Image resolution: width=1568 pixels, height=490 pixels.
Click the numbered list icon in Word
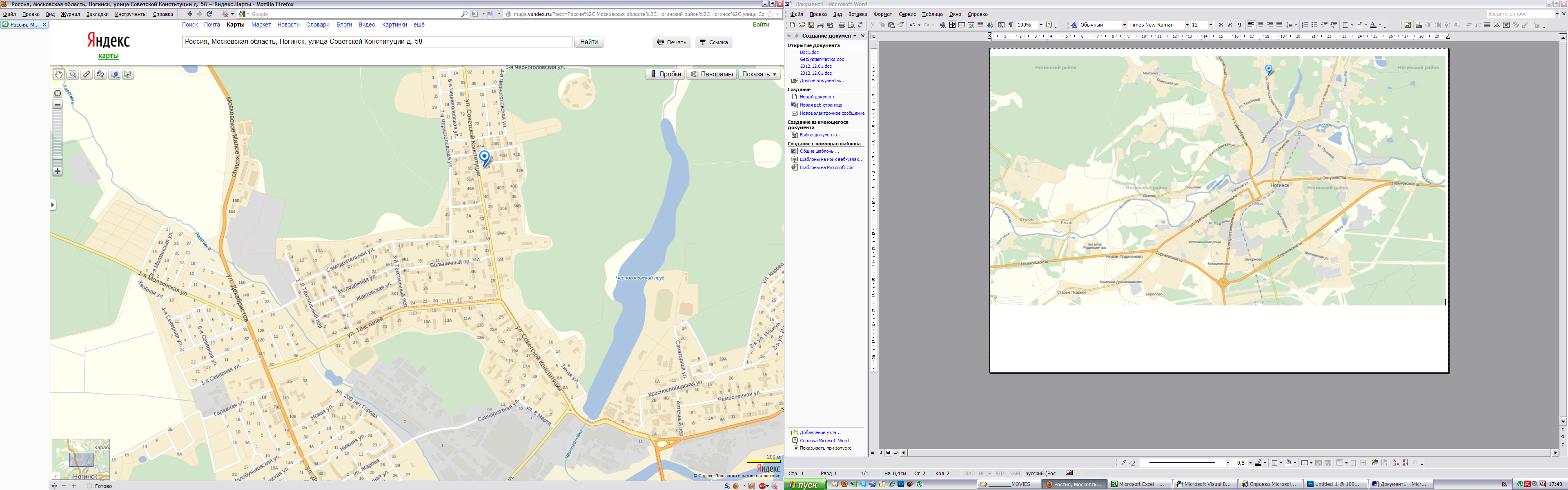[1305, 25]
